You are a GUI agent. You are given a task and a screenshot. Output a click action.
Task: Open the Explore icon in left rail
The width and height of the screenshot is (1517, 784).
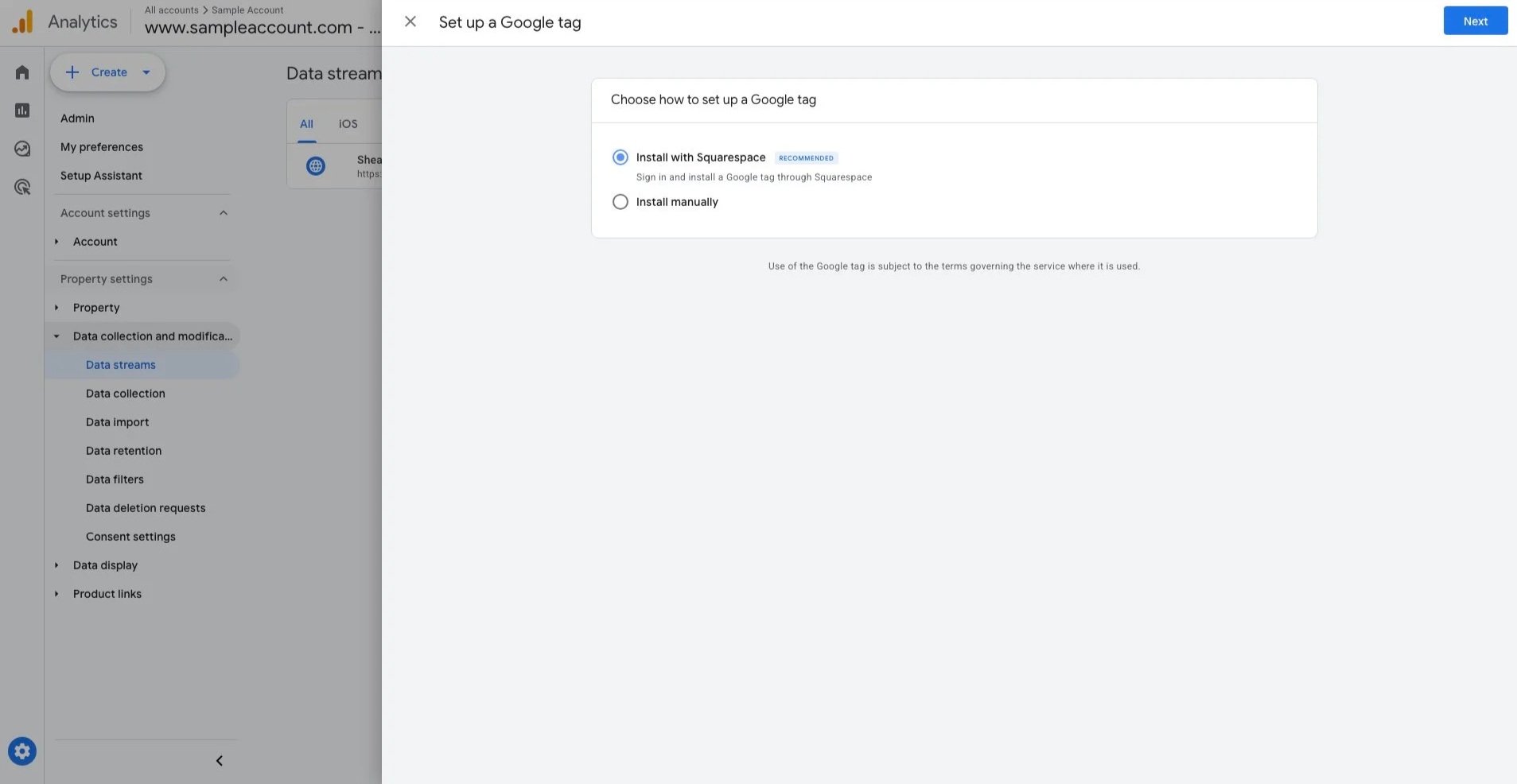click(x=22, y=149)
